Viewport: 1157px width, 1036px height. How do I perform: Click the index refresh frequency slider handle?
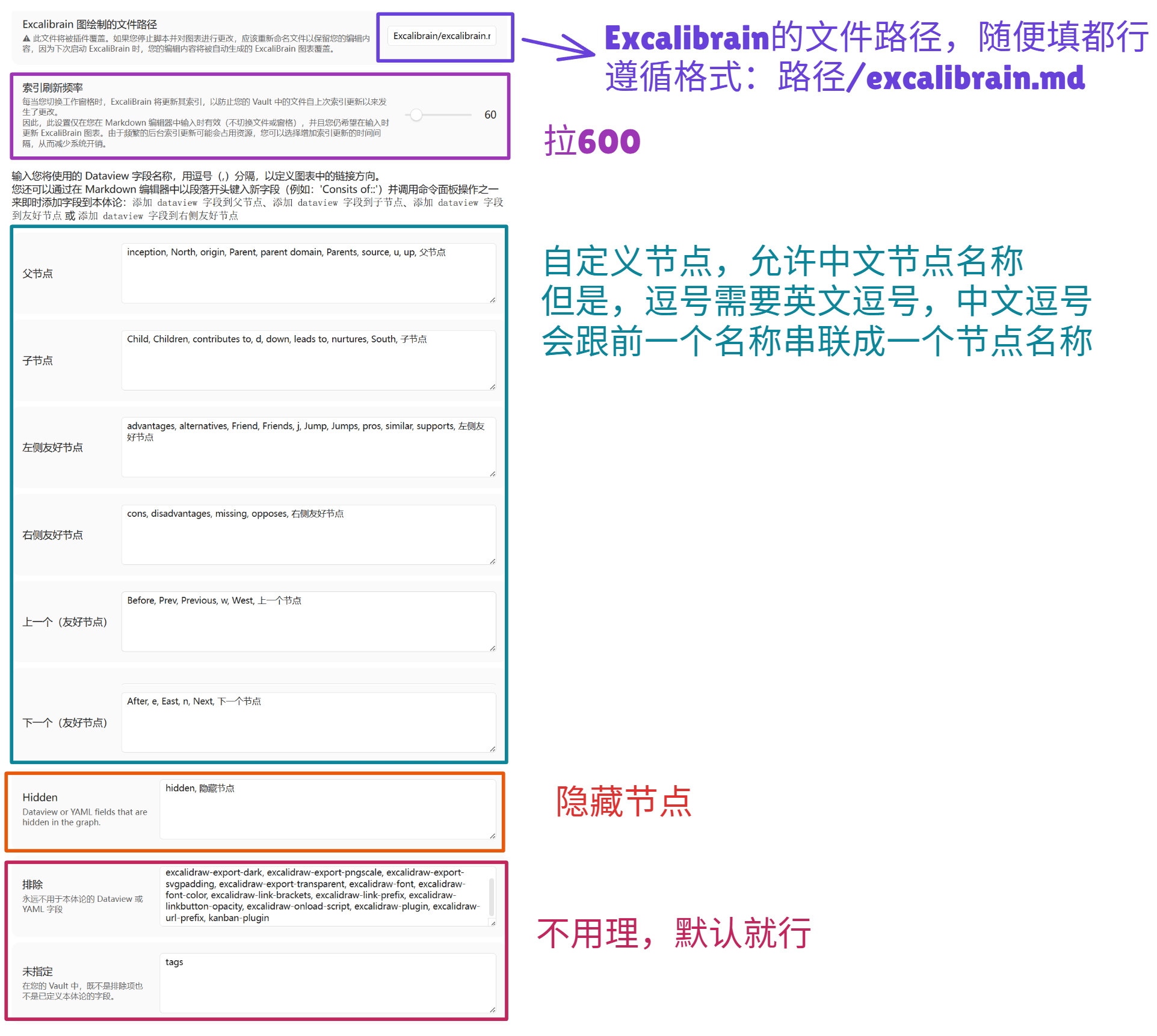416,114
